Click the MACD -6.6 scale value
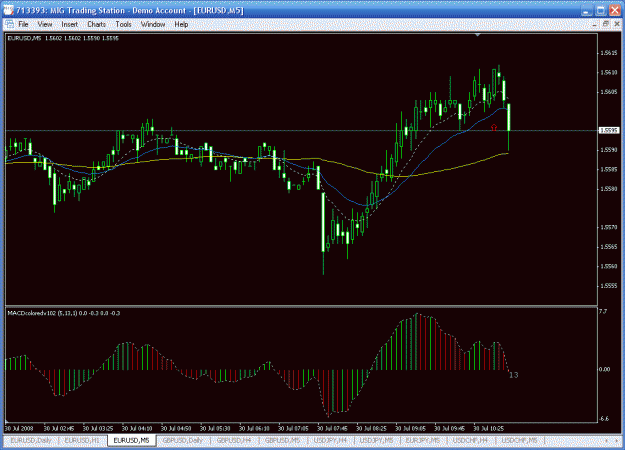 604,419
